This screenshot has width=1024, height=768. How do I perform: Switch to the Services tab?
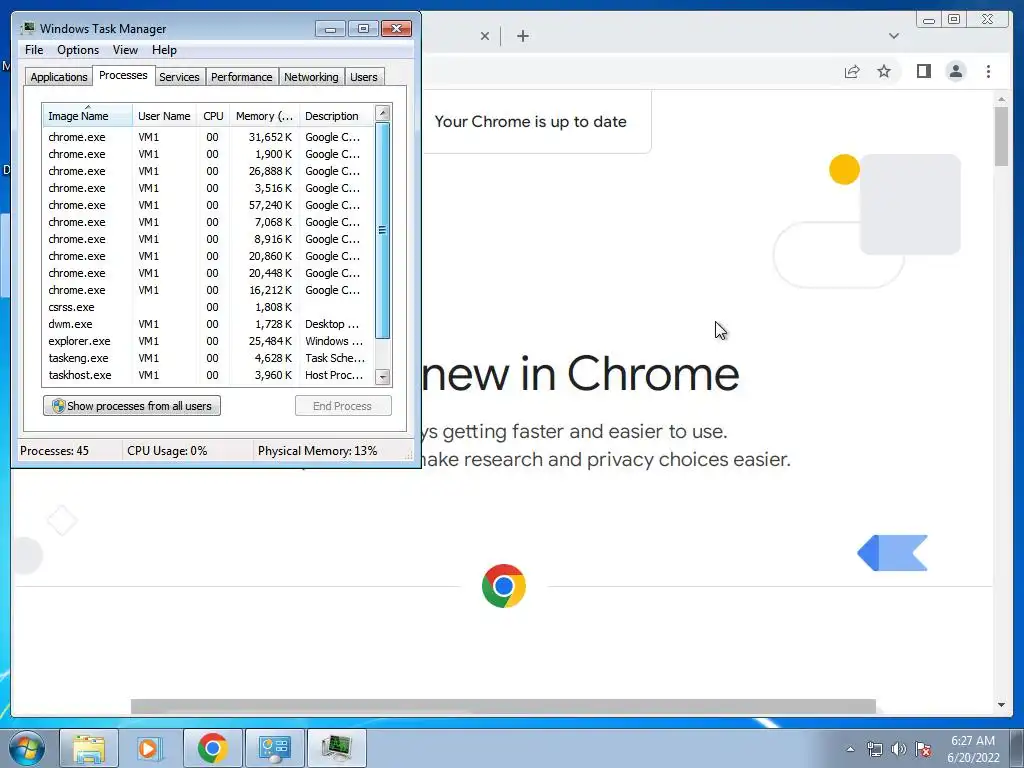point(179,77)
